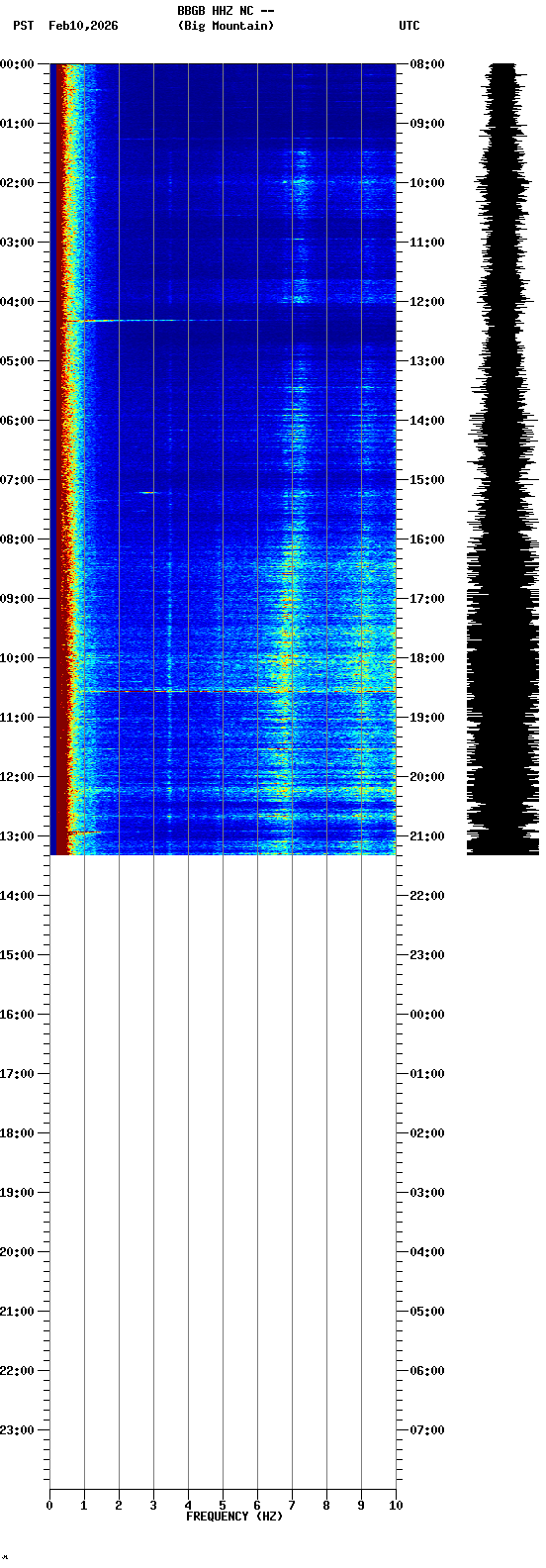Click the 7 Hz frequency tick label

click(x=292, y=1506)
